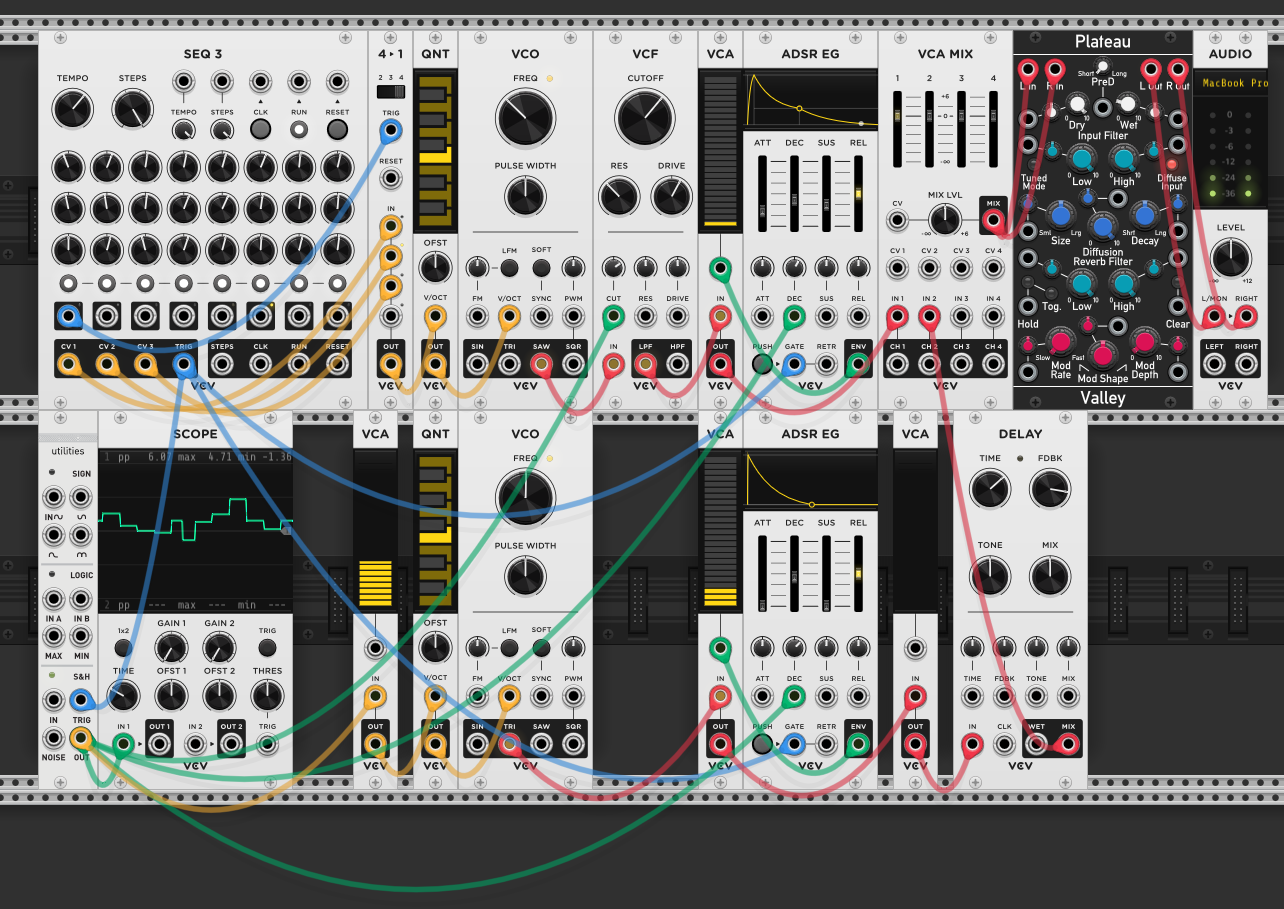This screenshot has width=1284, height=909.
Task: Toggle the top-row VCO LFM button
Action: [x=509, y=268]
